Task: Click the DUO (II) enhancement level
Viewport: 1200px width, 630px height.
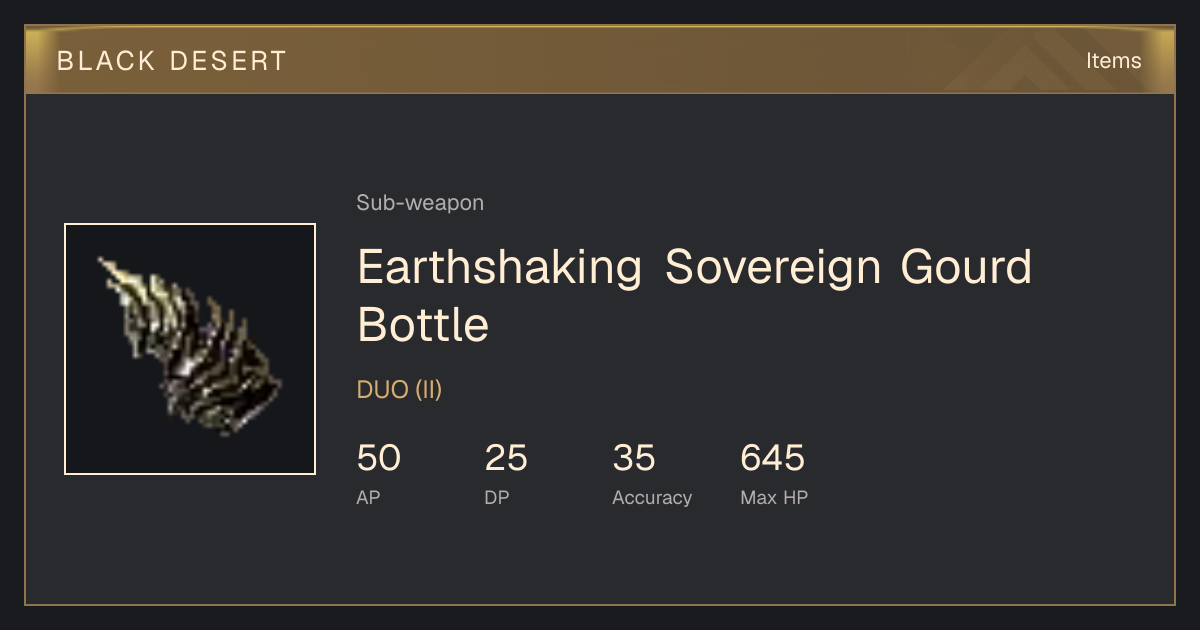Action: (399, 390)
